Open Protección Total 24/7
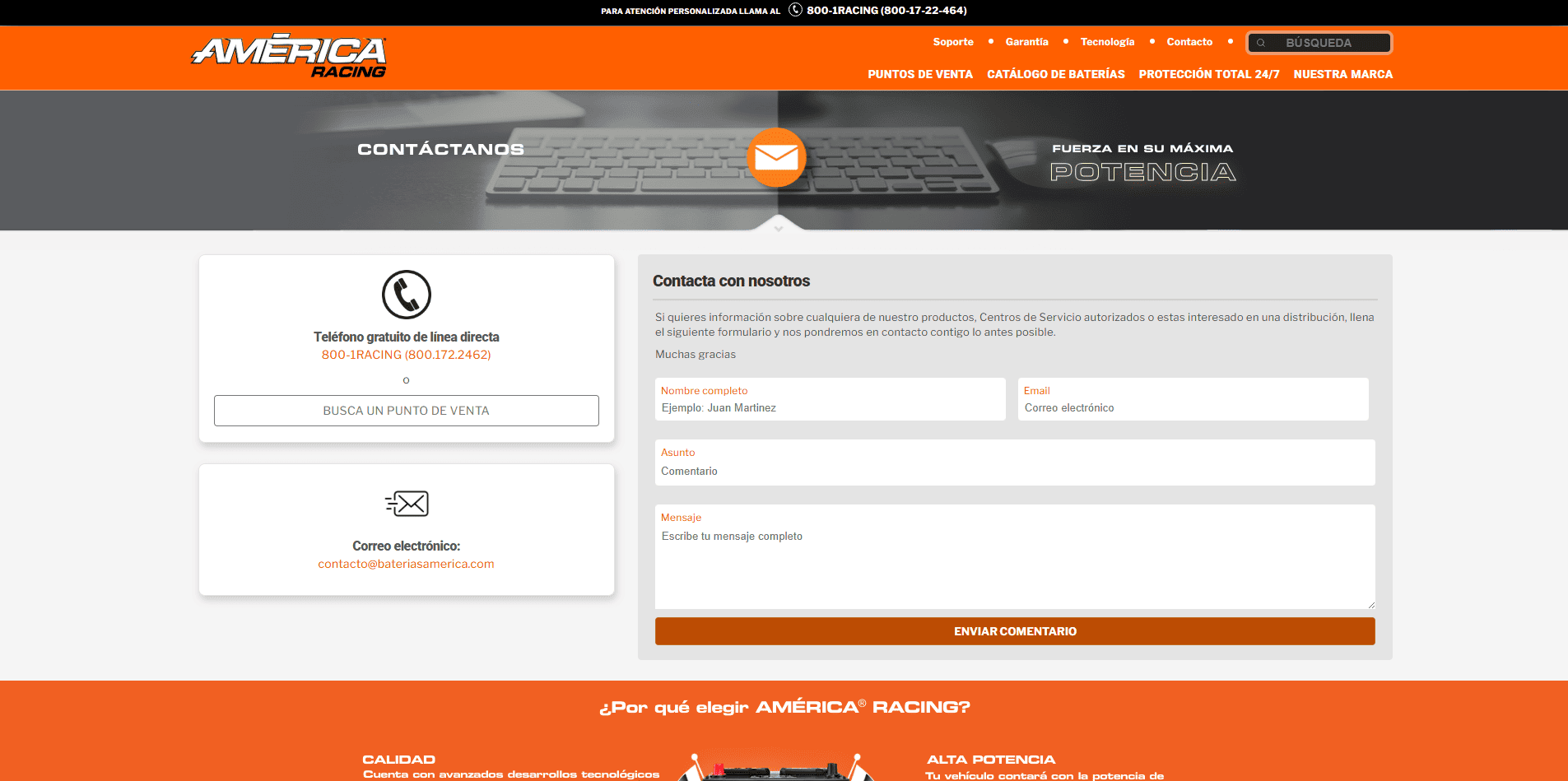Screen dimensions: 1568x781 click(x=1209, y=74)
